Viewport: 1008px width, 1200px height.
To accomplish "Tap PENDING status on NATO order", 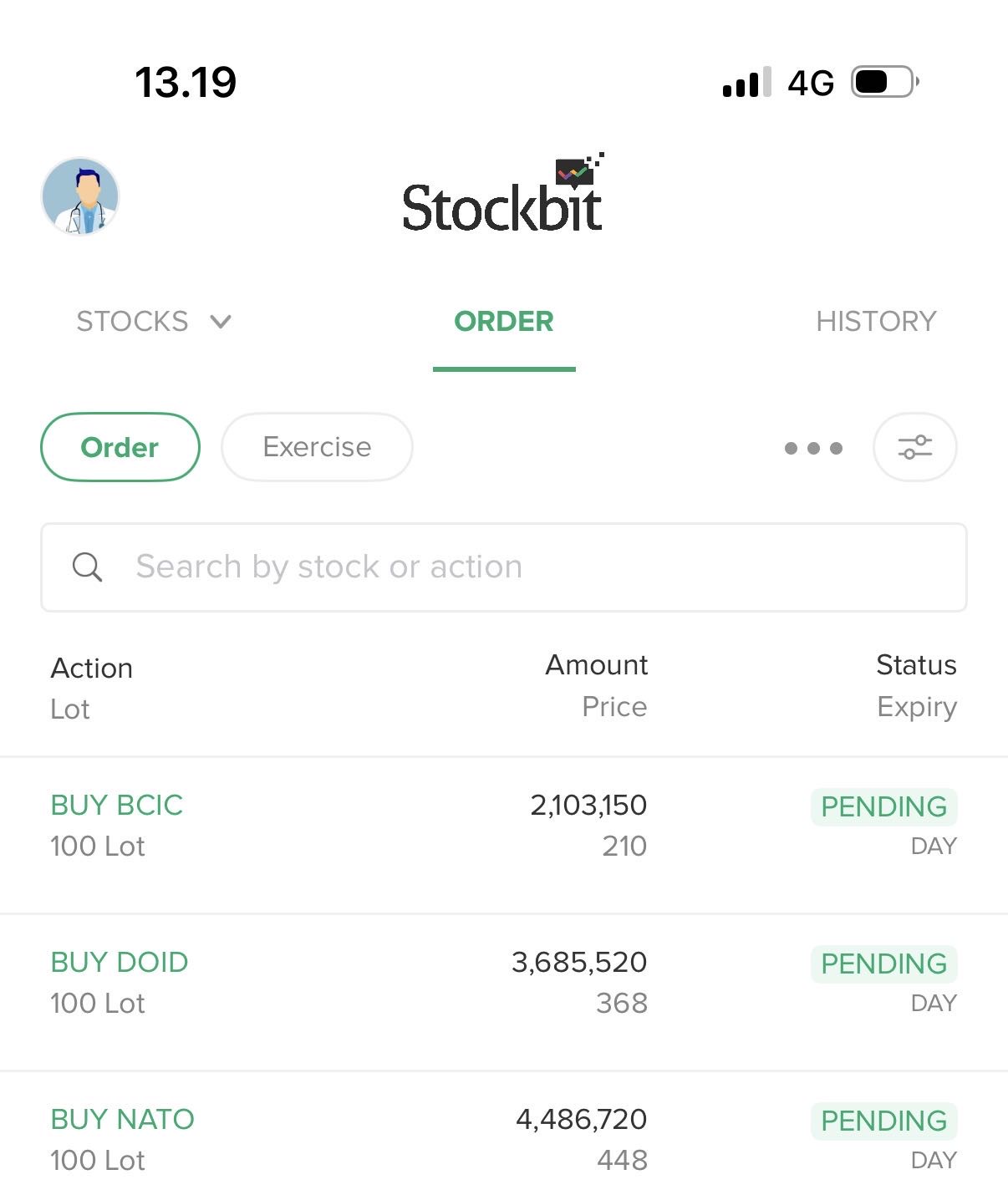I will [x=883, y=1121].
